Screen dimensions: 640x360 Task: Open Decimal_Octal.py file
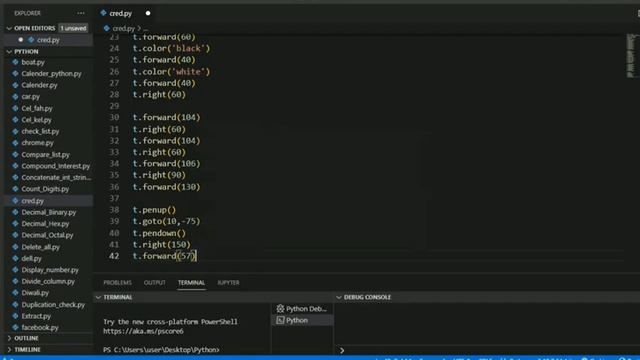pos(47,235)
